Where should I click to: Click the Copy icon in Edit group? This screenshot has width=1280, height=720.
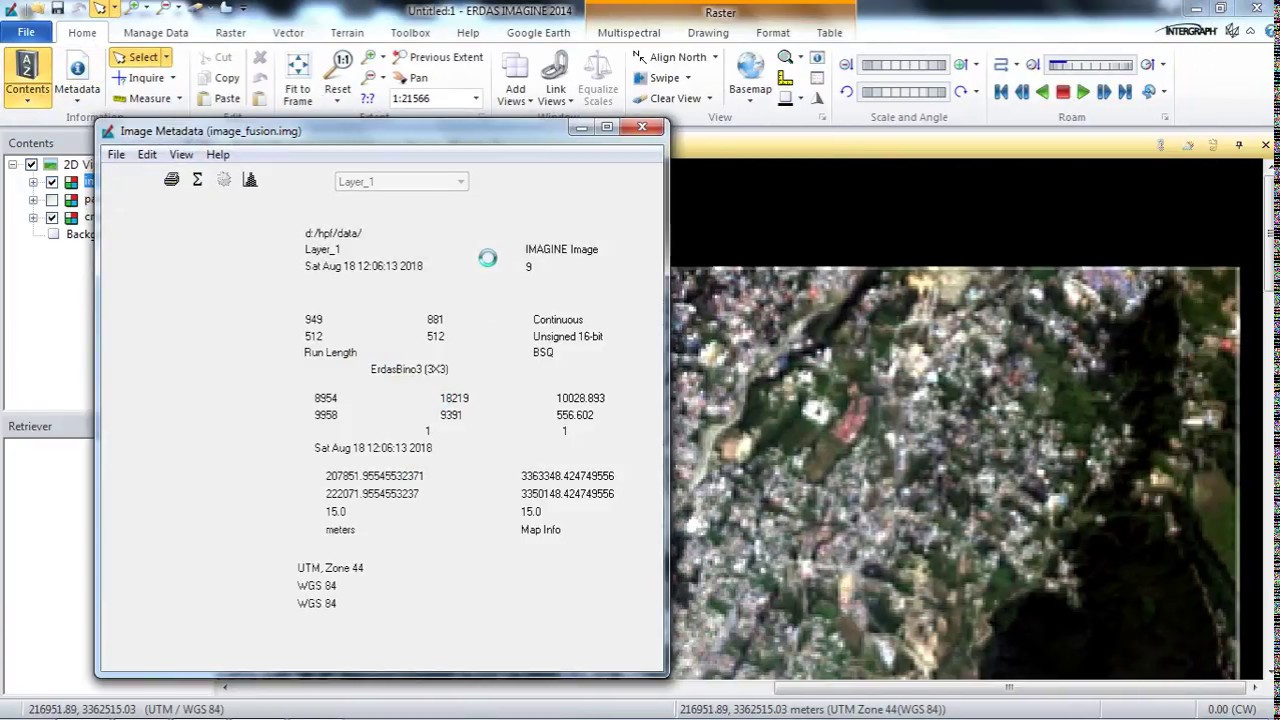[x=204, y=78]
